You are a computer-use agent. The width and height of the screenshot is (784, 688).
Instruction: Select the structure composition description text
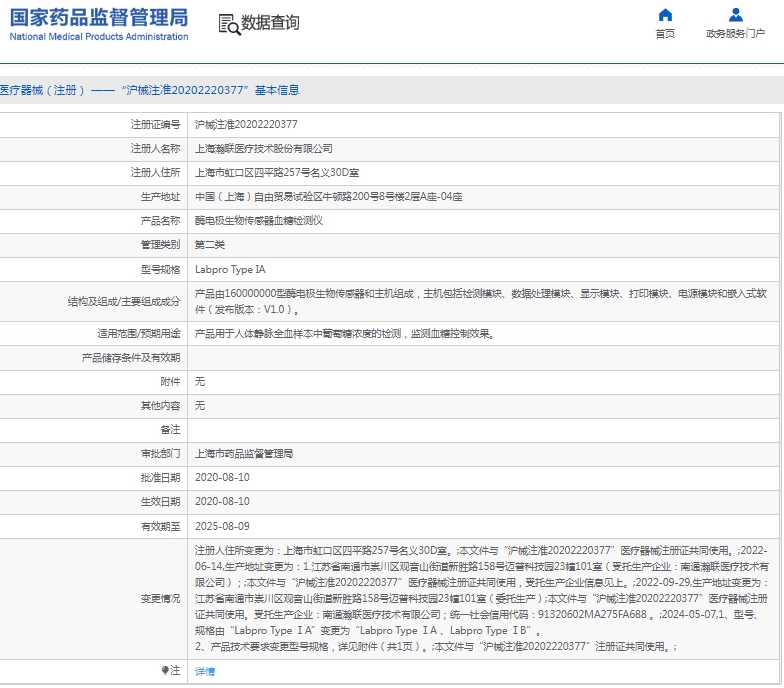pos(480,302)
